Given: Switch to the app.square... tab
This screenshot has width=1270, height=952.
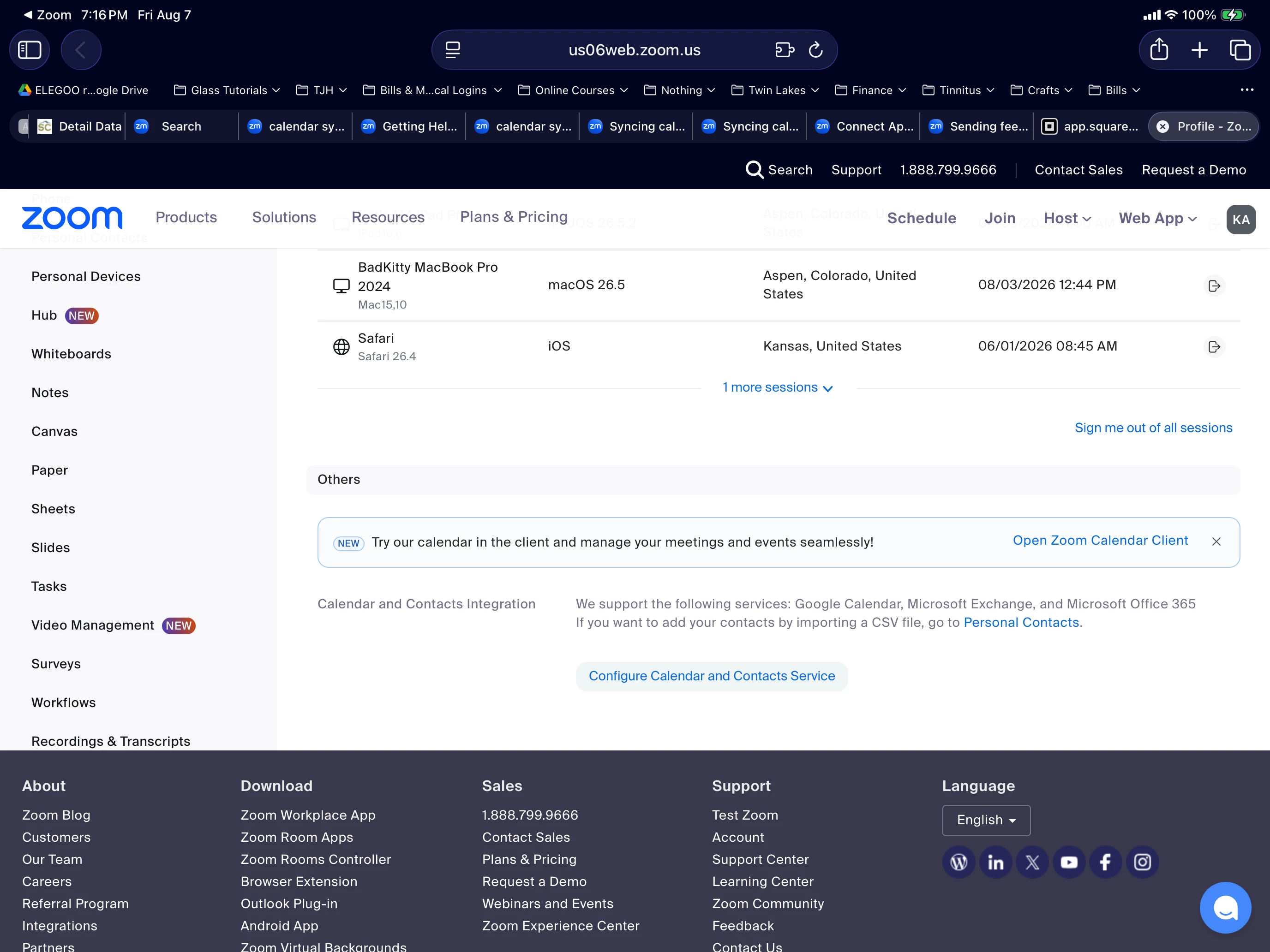Looking at the screenshot, I should pyautogui.click(x=1090, y=126).
